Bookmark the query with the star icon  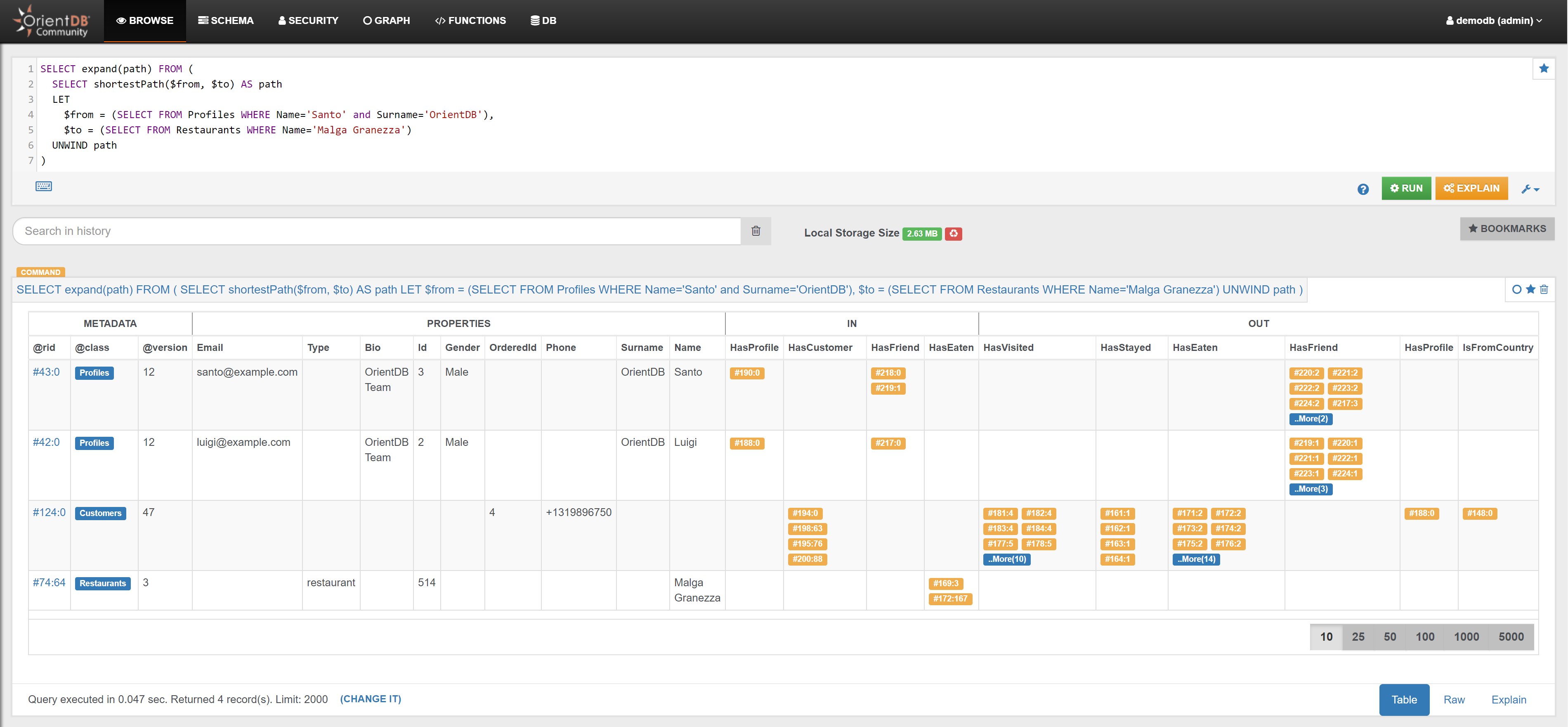pyautogui.click(x=1543, y=68)
